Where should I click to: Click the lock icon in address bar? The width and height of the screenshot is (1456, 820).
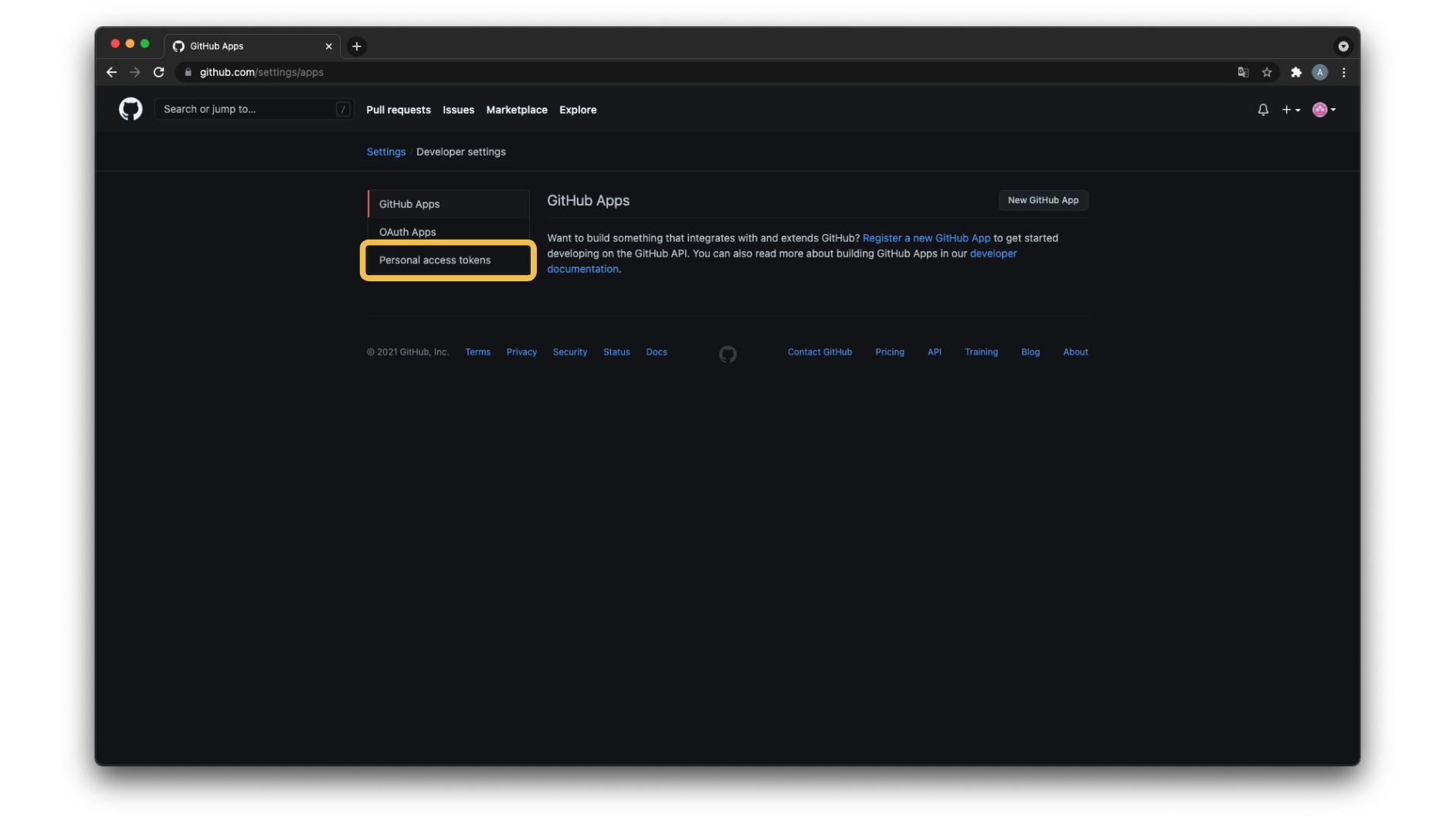tap(188, 72)
